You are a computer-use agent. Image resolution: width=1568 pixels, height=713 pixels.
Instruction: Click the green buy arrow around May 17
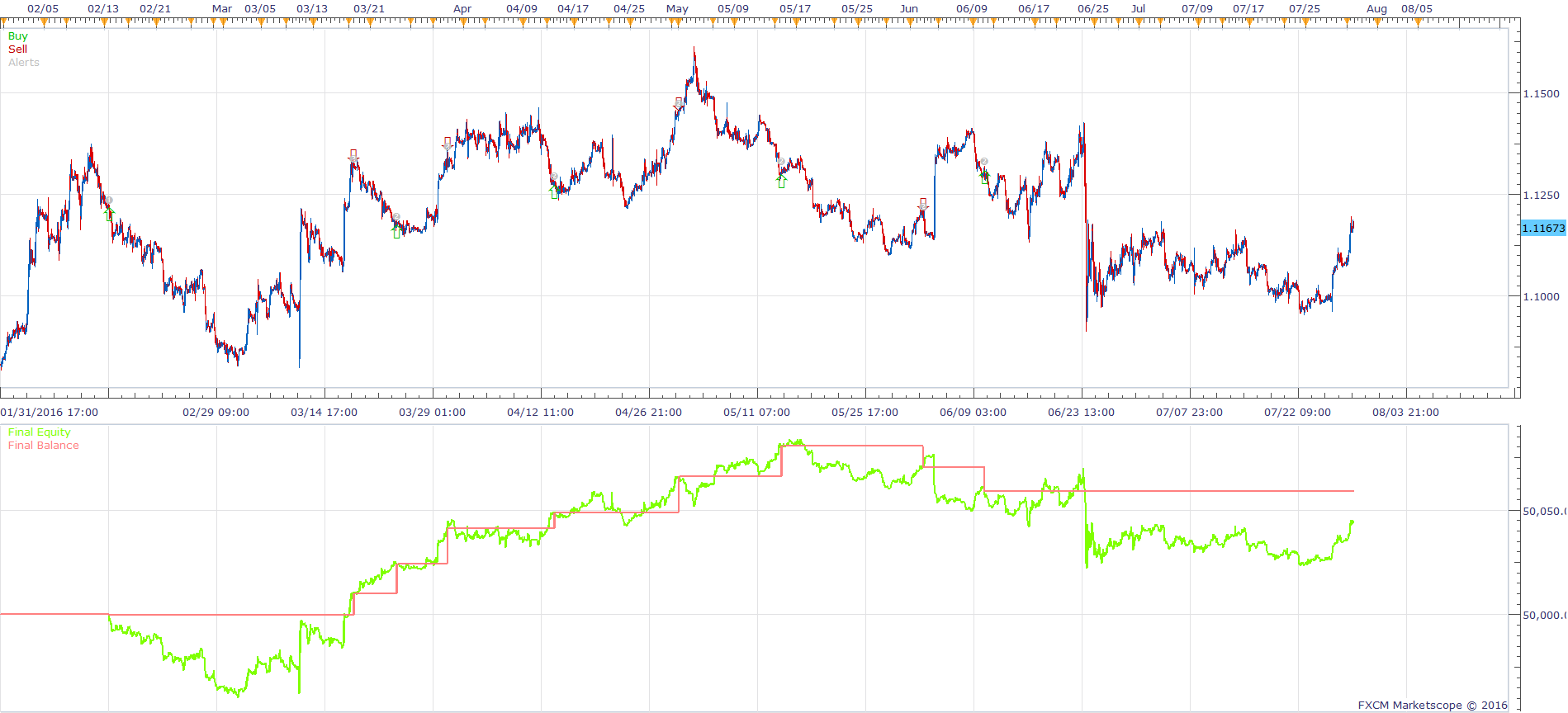pyautogui.click(x=782, y=182)
